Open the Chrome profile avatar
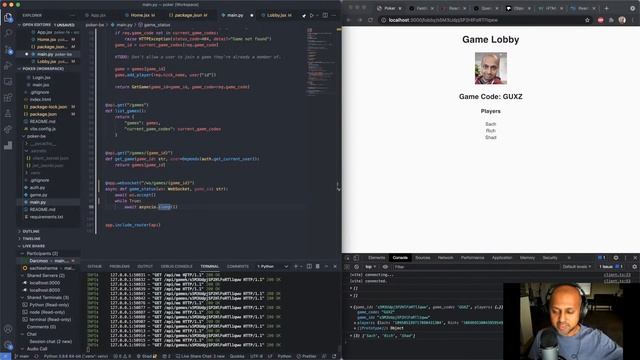 (x=622, y=20)
